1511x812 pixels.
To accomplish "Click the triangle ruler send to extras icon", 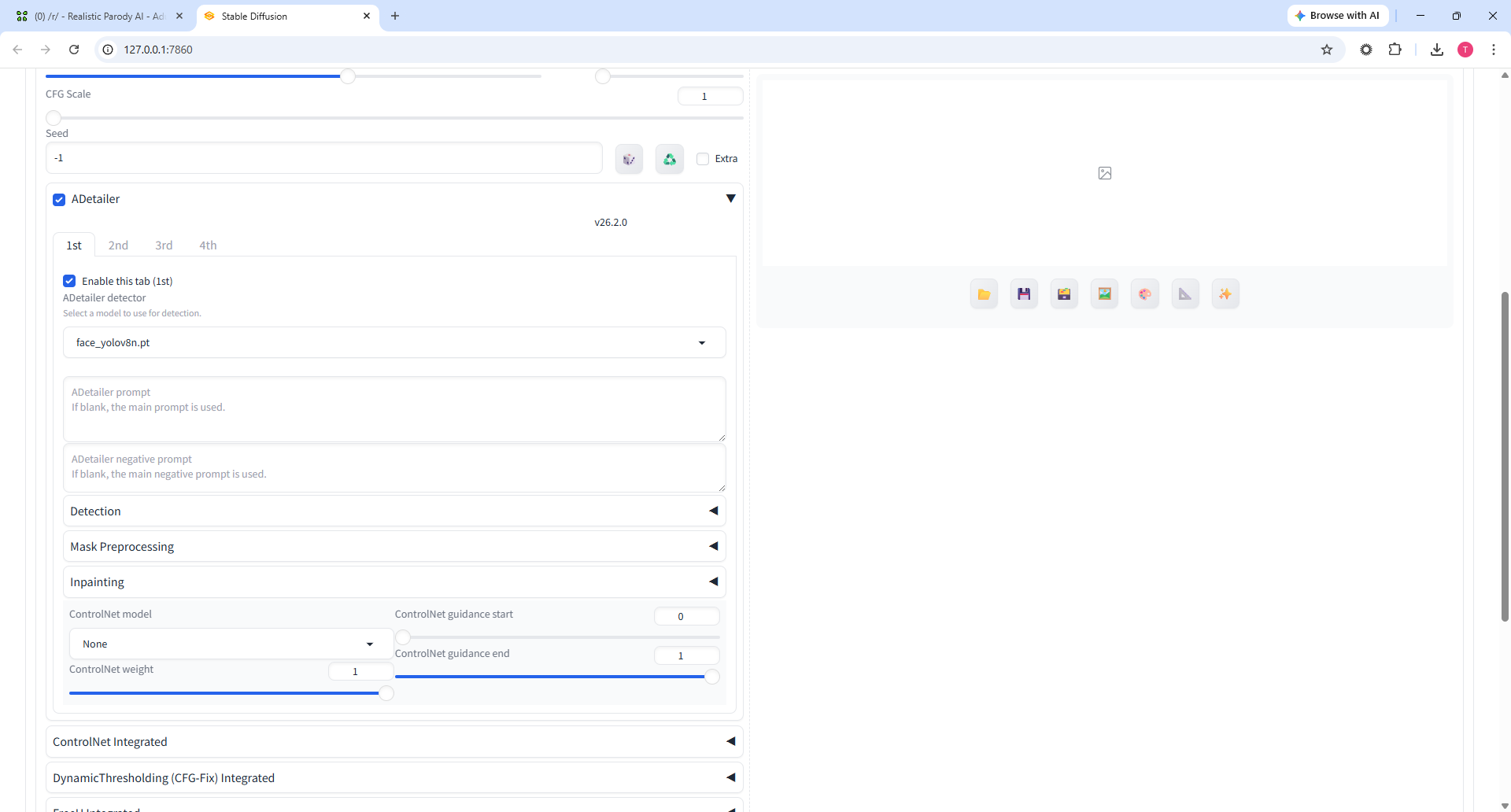I will click(1185, 294).
